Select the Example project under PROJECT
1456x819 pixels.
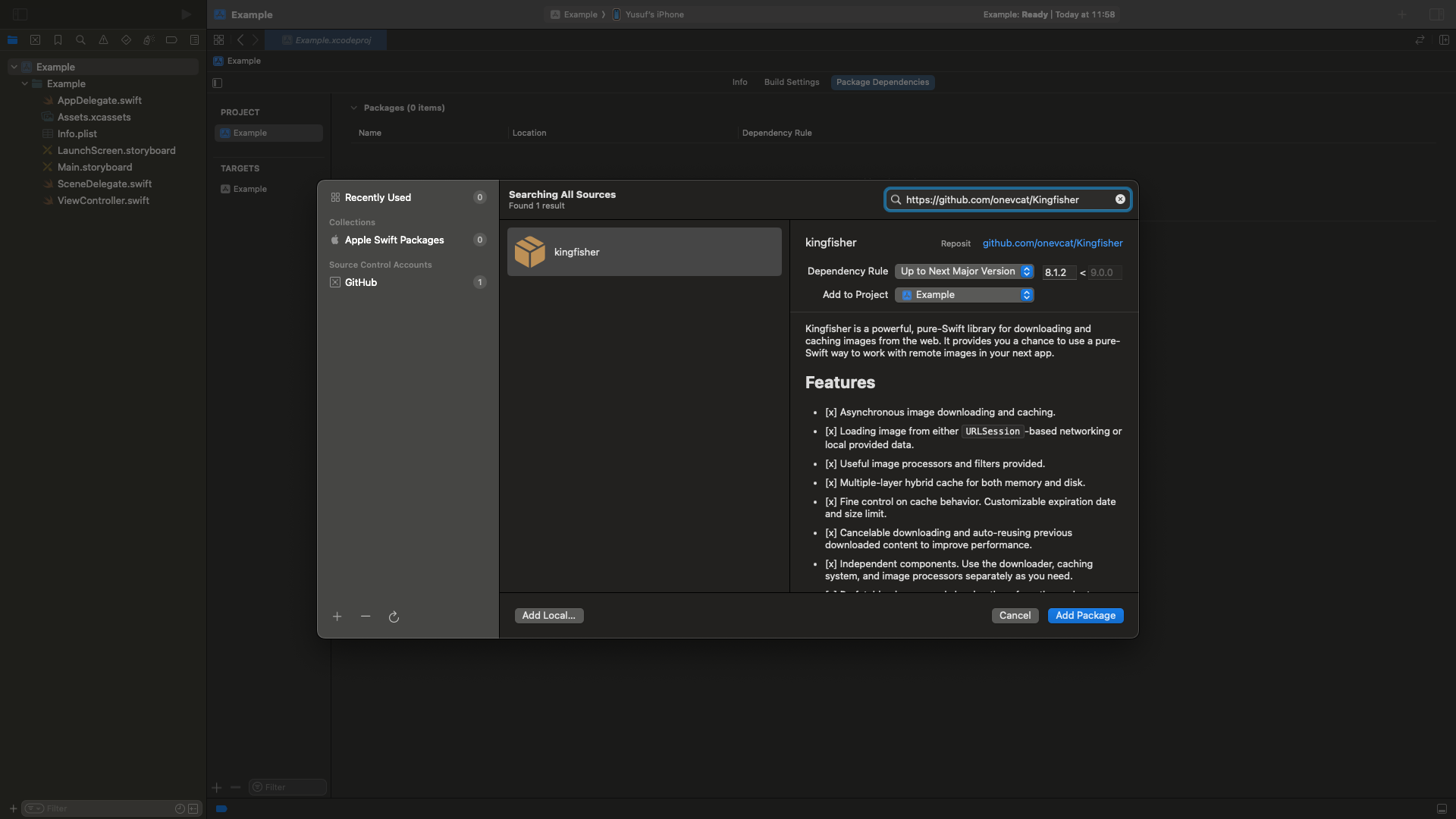[268, 133]
